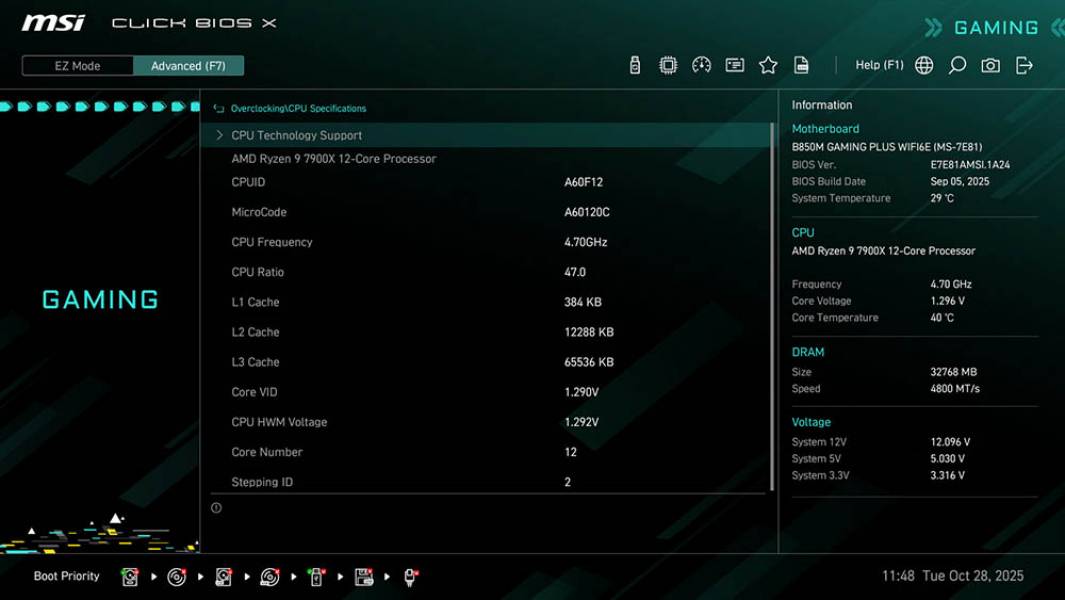The width and height of the screenshot is (1065, 600).
Task: Select the optical drive in boot priority
Action: point(175,576)
